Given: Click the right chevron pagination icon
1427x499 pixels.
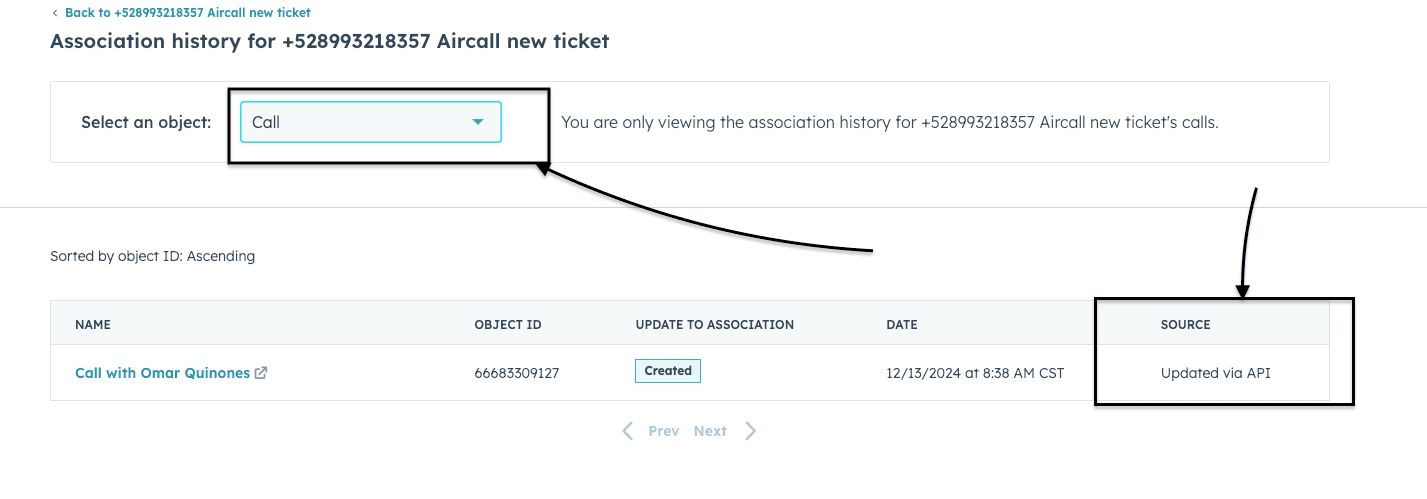Looking at the screenshot, I should 751,431.
